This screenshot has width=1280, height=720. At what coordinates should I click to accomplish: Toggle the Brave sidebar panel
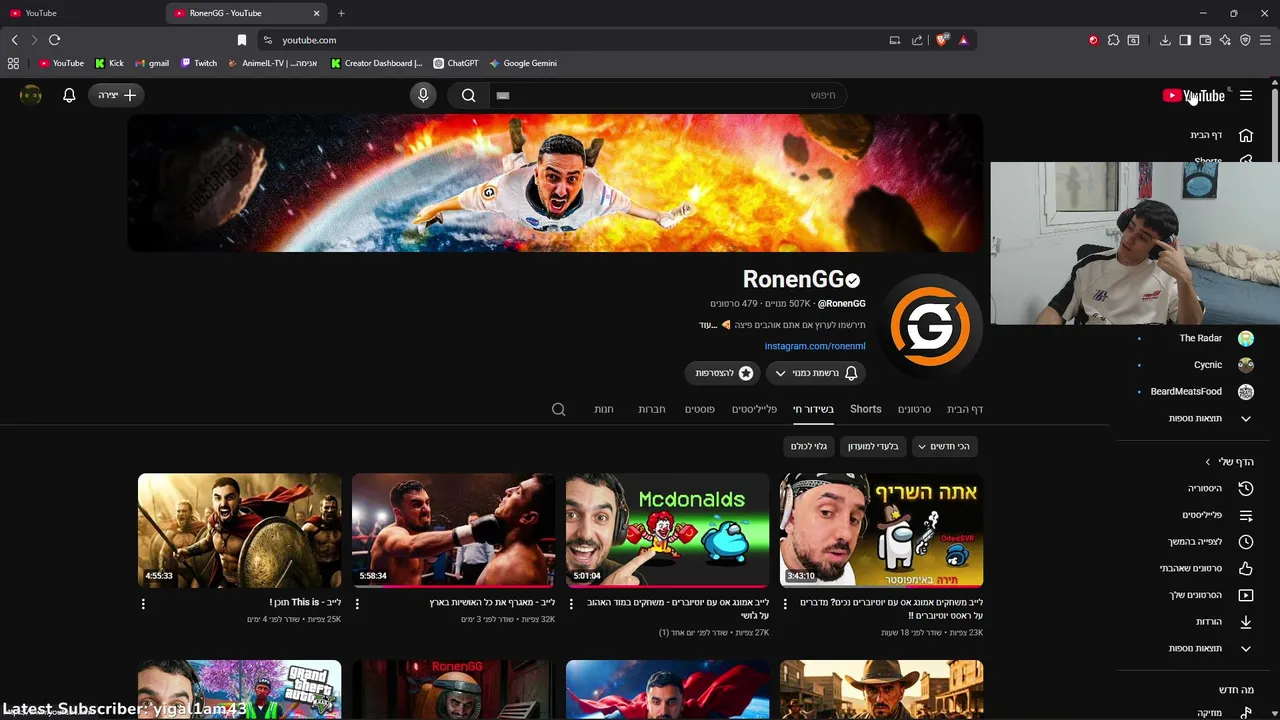(x=1185, y=40)
